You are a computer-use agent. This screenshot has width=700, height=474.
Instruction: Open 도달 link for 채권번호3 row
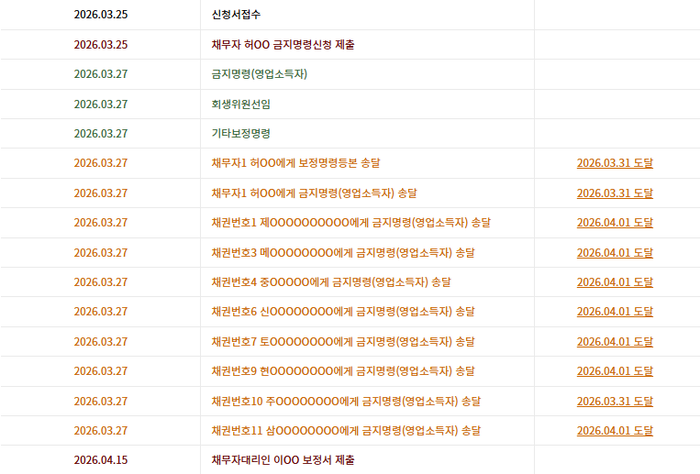click(615, 253)
